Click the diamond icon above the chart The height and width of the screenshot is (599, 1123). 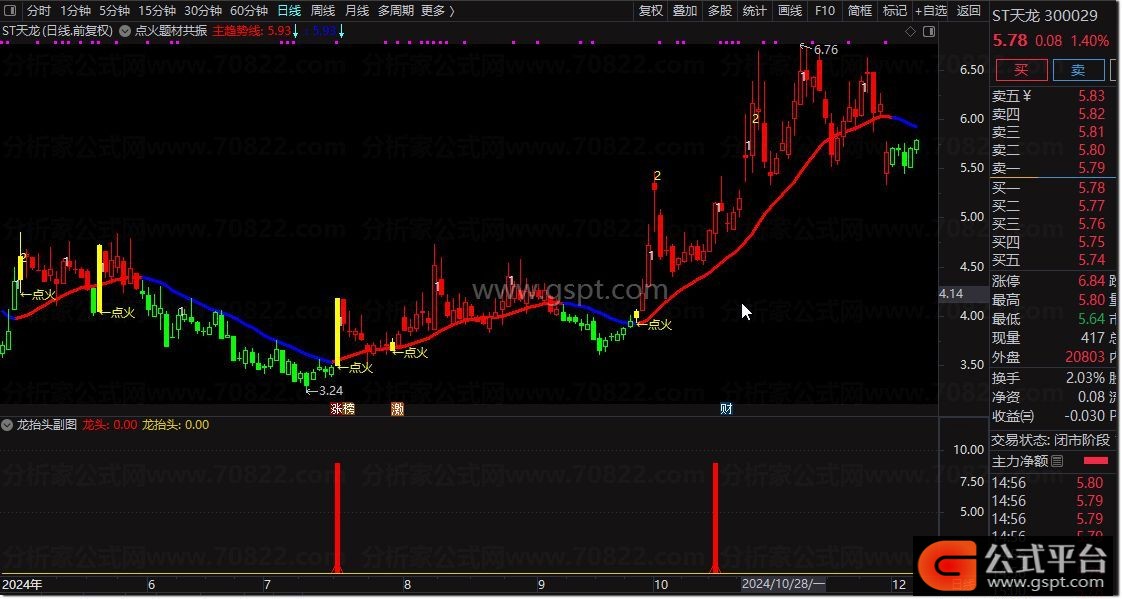[910, 32]
